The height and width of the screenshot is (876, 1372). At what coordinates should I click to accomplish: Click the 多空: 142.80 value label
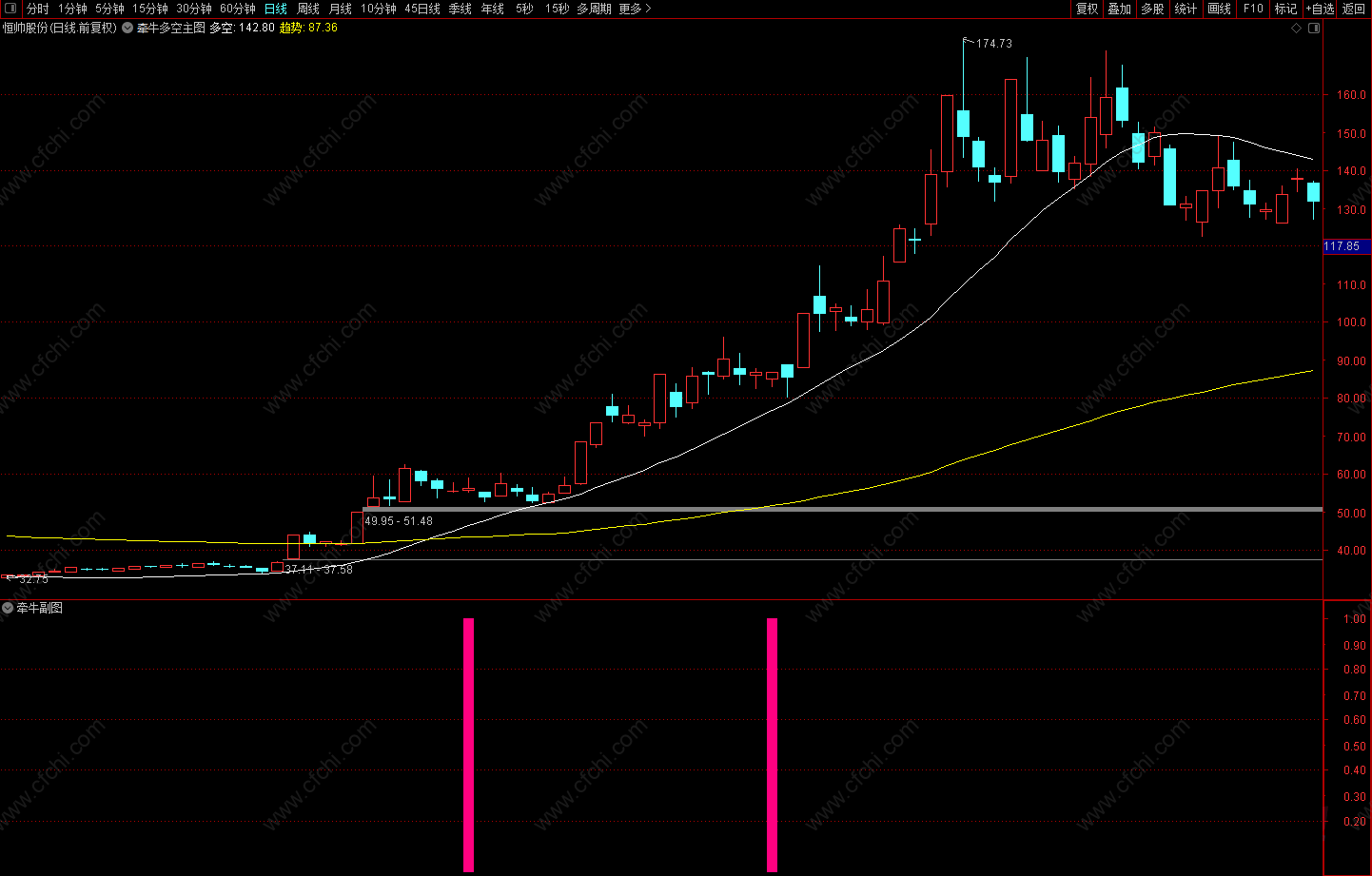242,29
